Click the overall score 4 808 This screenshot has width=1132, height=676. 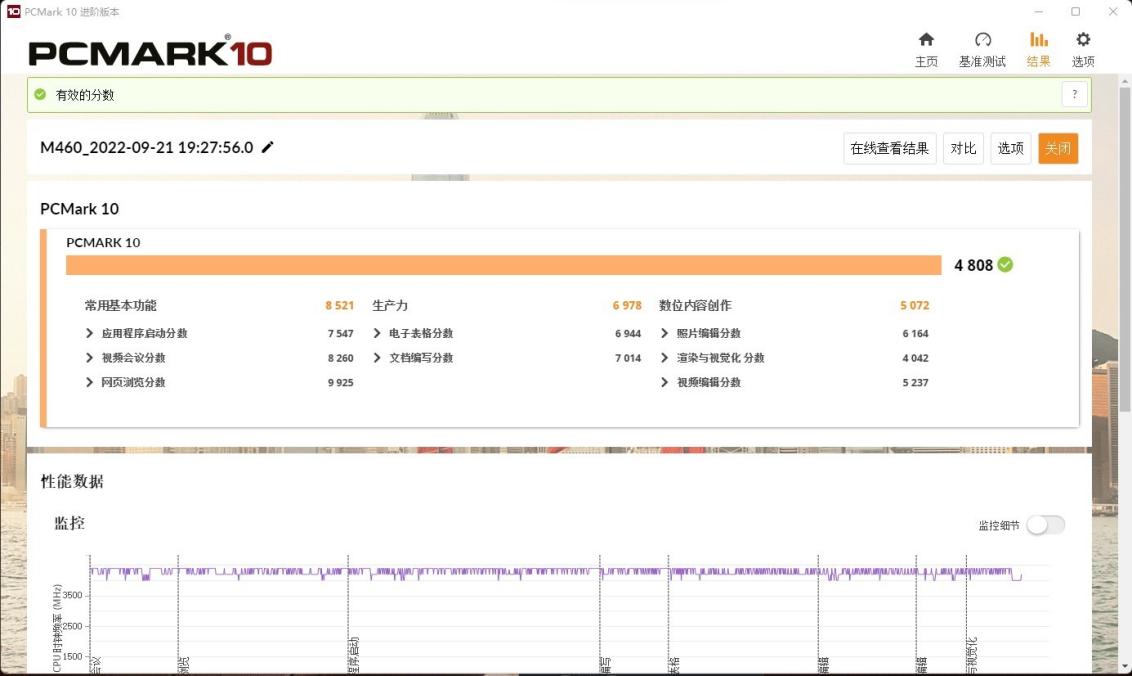pos(973,265)
